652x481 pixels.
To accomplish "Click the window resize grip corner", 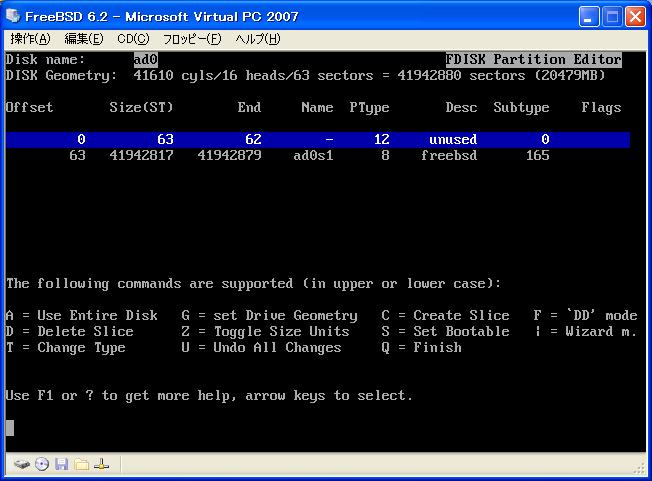I will (640, 469).
